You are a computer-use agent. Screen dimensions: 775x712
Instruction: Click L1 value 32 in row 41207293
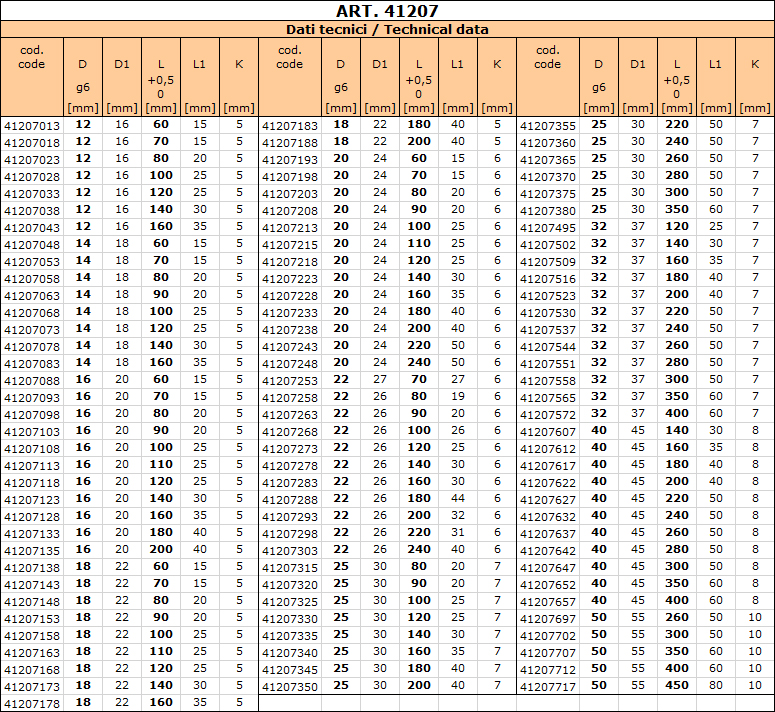pos(458,515)
